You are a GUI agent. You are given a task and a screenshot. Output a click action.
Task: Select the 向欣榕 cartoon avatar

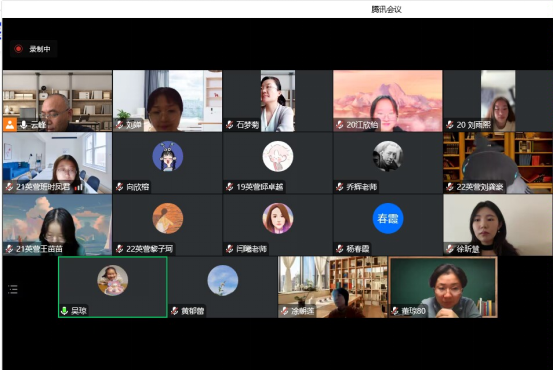(x=168, y=156)
